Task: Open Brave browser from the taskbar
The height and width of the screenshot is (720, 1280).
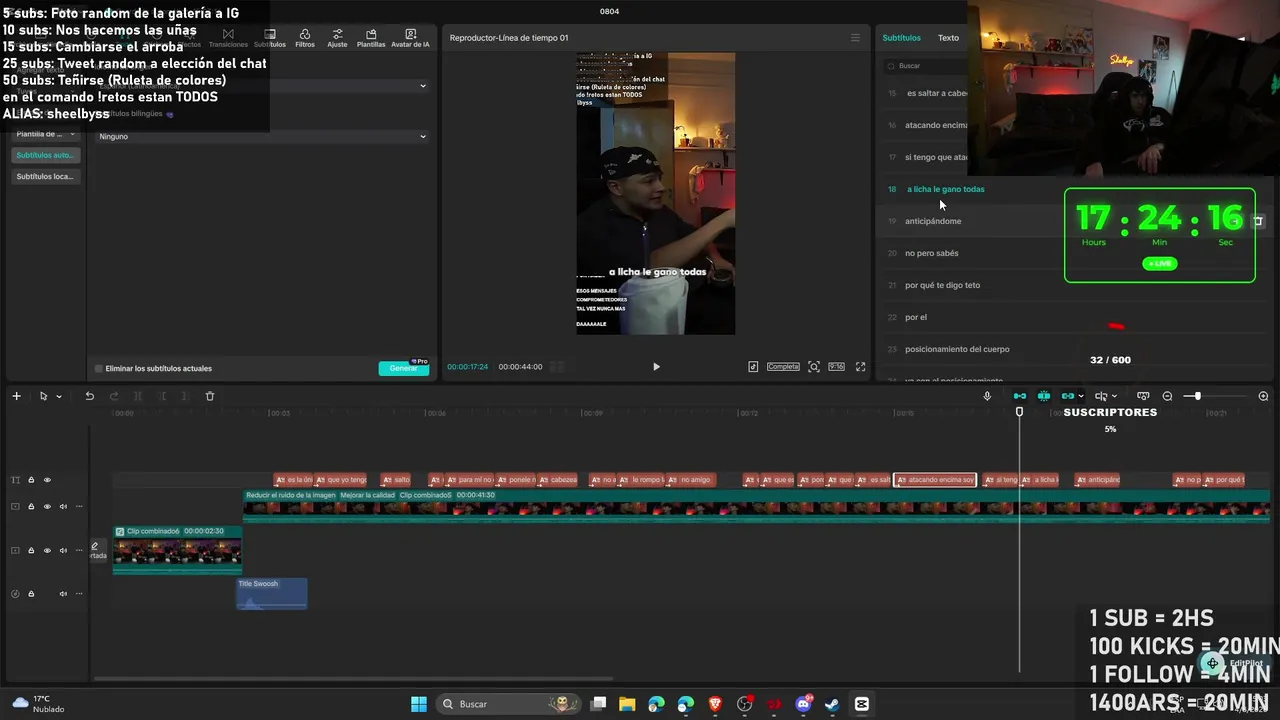Action: click(715, 704)
